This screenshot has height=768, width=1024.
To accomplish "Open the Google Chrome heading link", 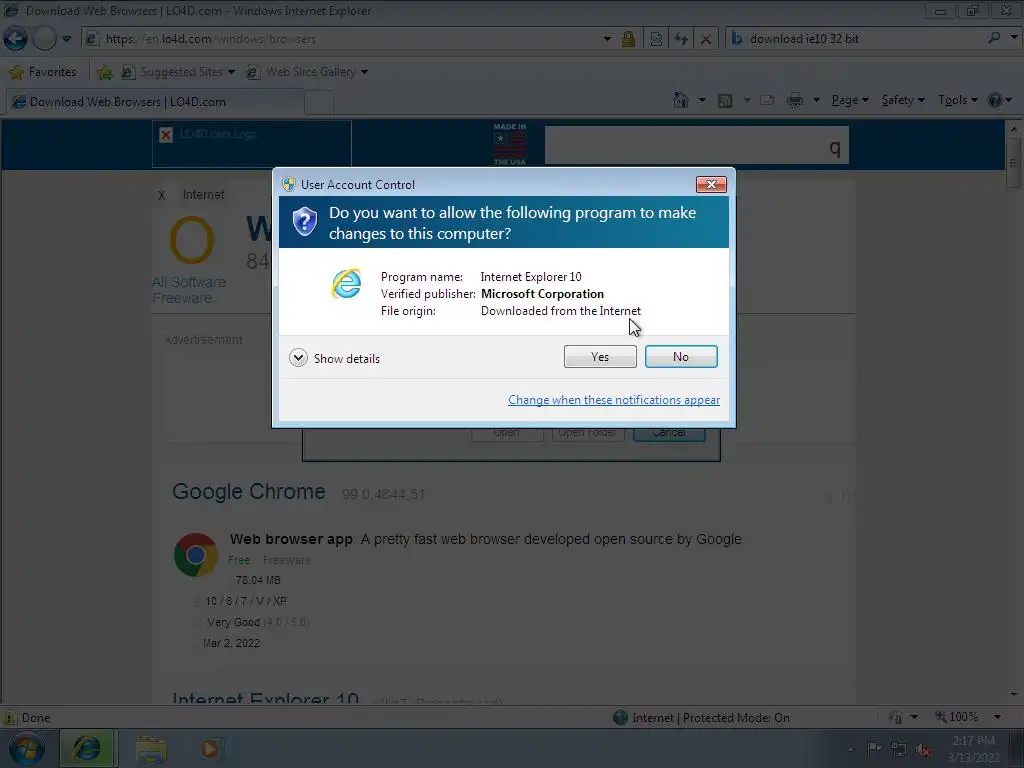I will click(249, 491).
